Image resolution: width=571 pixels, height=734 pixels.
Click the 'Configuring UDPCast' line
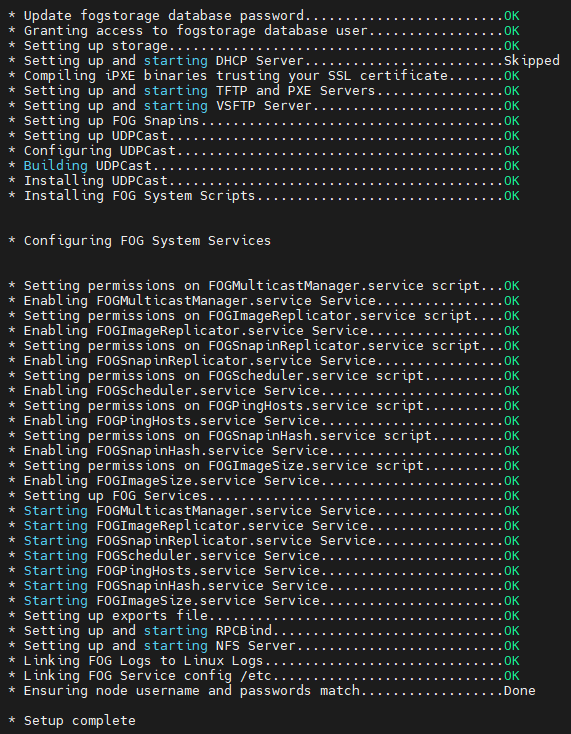264,151
